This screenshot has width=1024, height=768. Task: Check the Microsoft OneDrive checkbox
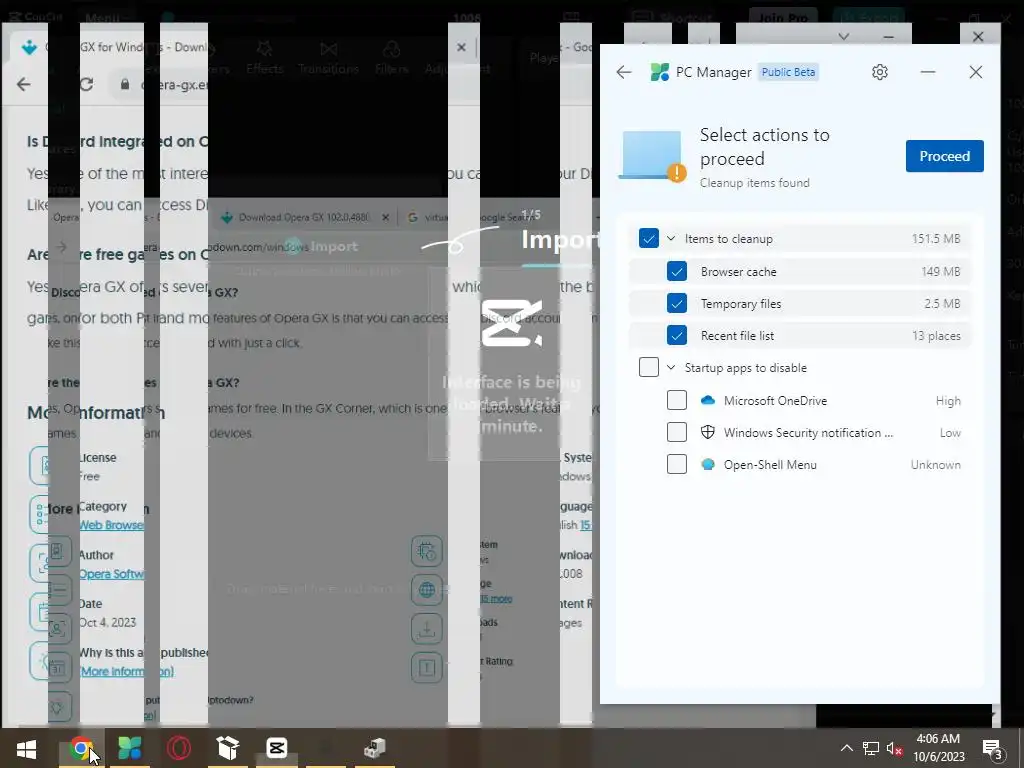[x=677, y=400]
